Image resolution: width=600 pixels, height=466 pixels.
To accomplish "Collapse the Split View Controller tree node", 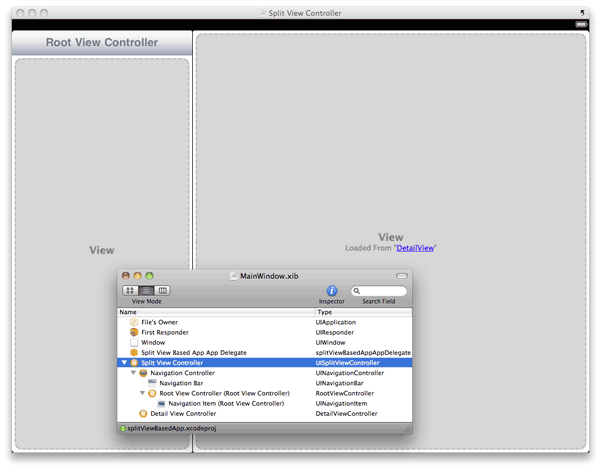I will (x=123, y=363).
